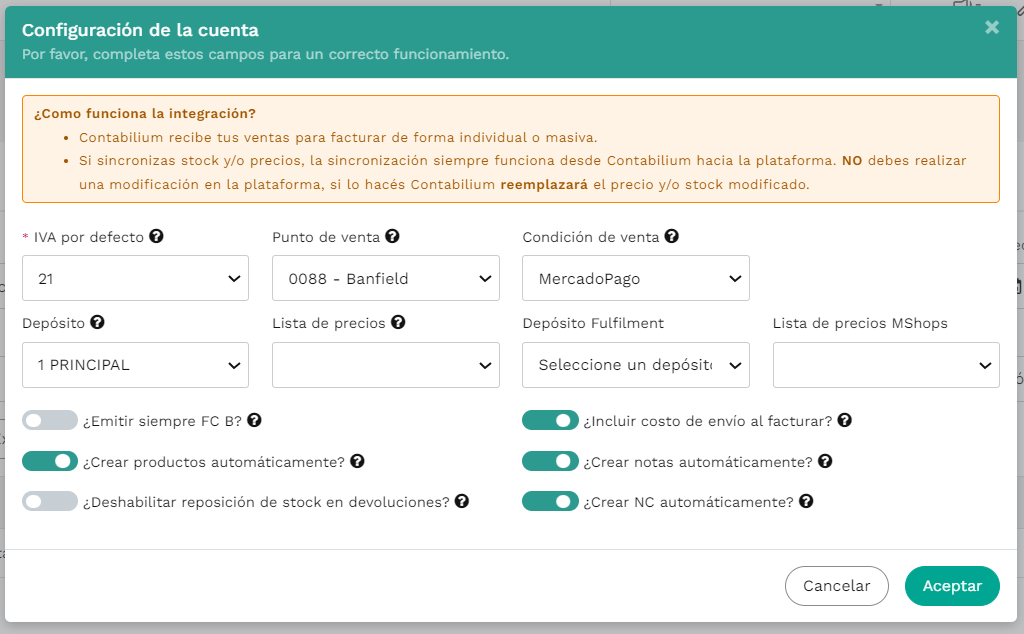The image size is (1024, 634).
Task: Click help icon for Crear productos automáticamente
Action: [357, 462]
